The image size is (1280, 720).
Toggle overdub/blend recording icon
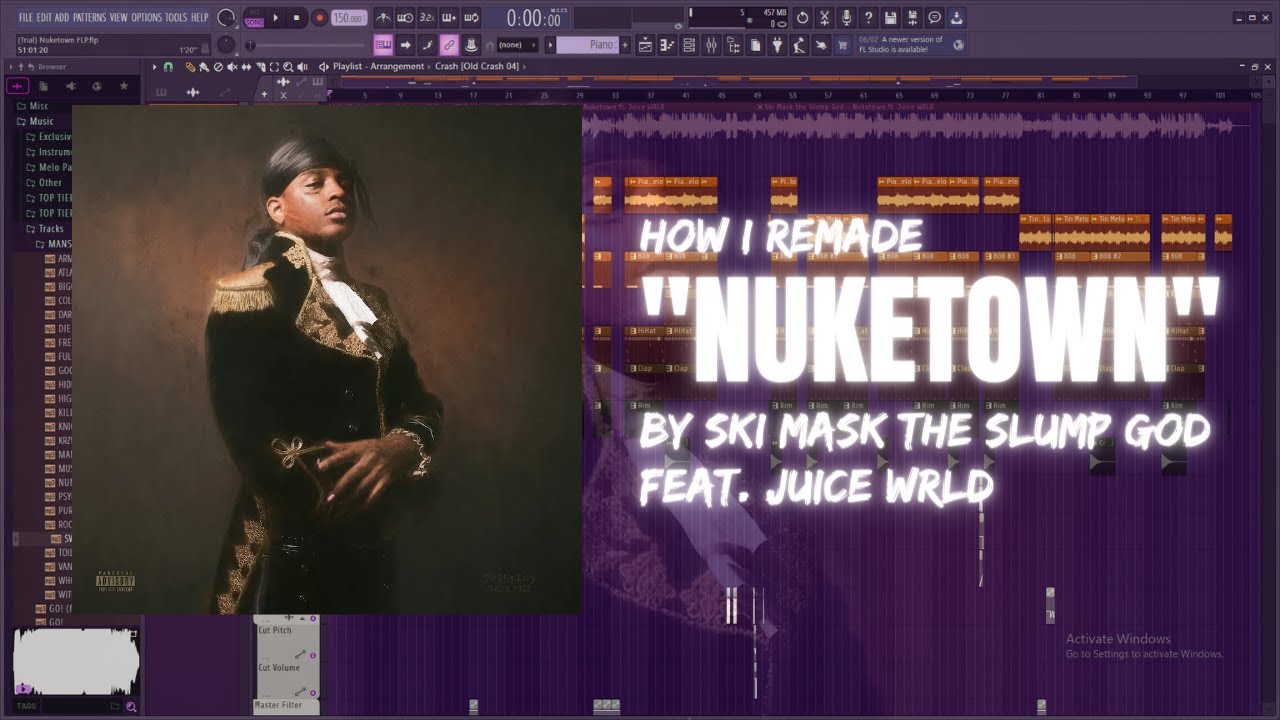point(449,18)
